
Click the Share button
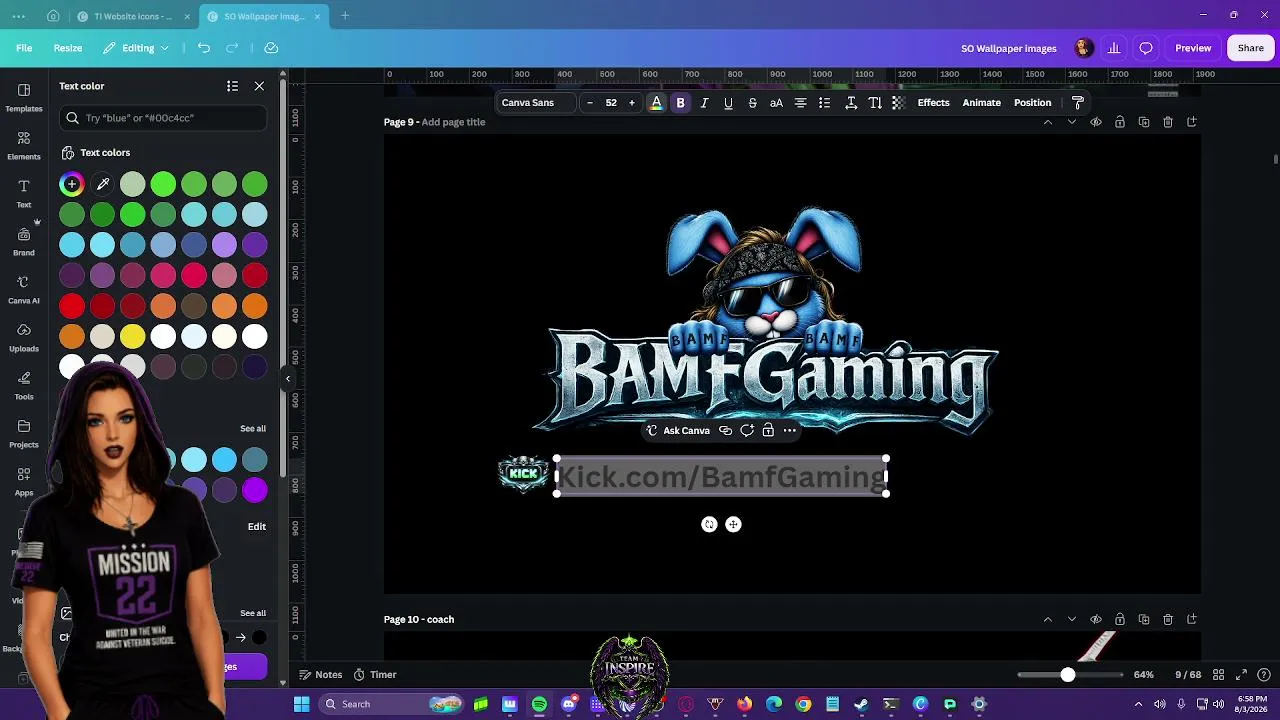click(1250, 48)
